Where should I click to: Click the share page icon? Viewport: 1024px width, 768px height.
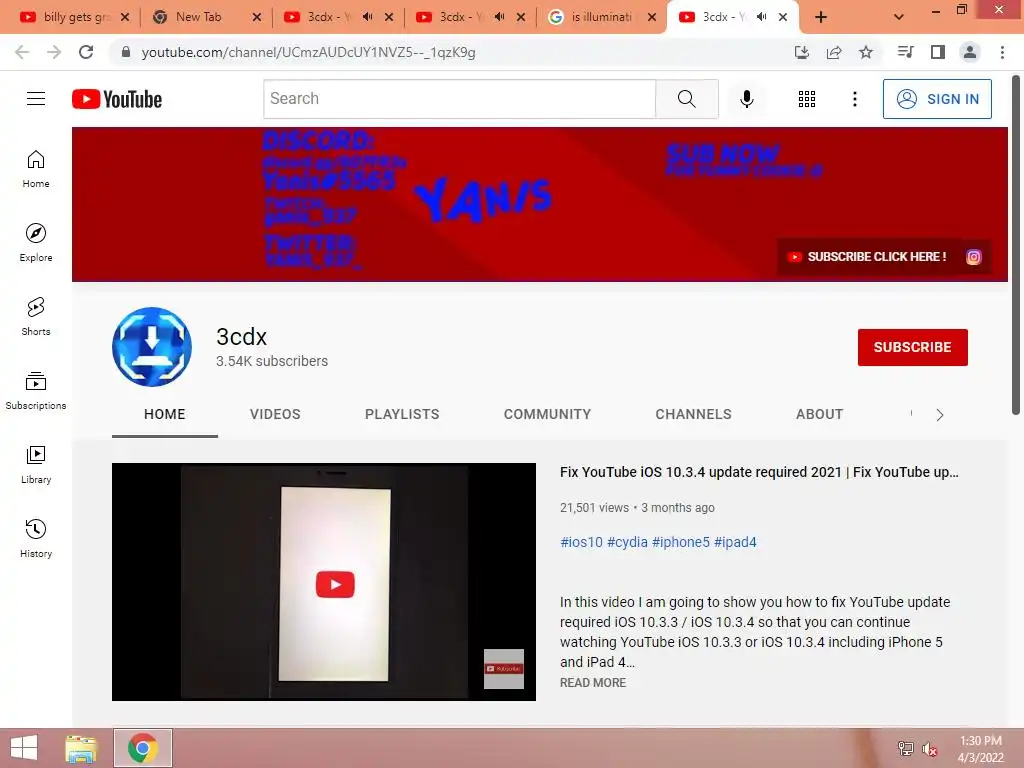click(x=834, y=52)
